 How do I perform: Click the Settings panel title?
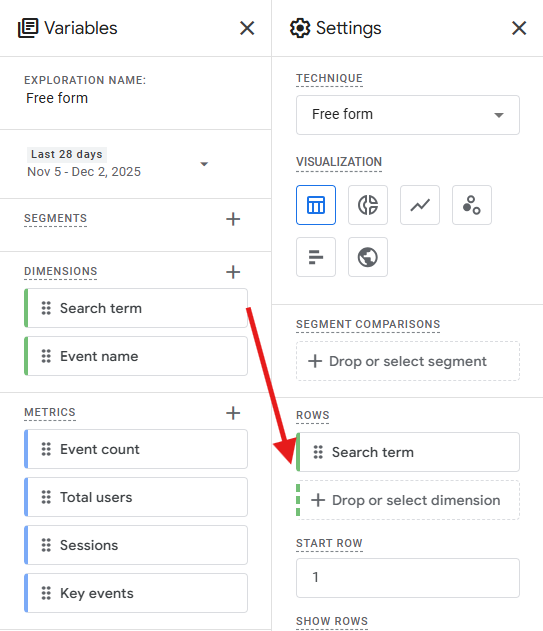click(x=349, y=28)
